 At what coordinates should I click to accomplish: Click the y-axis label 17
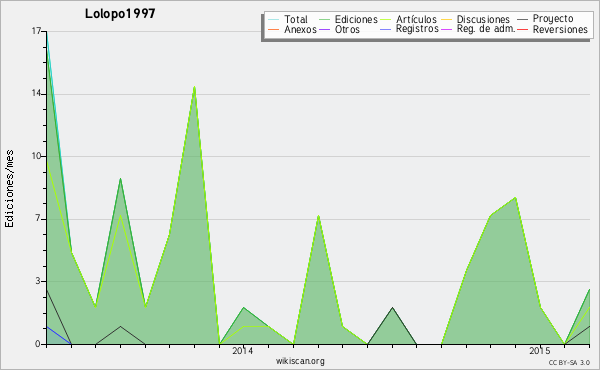point(36,31)
